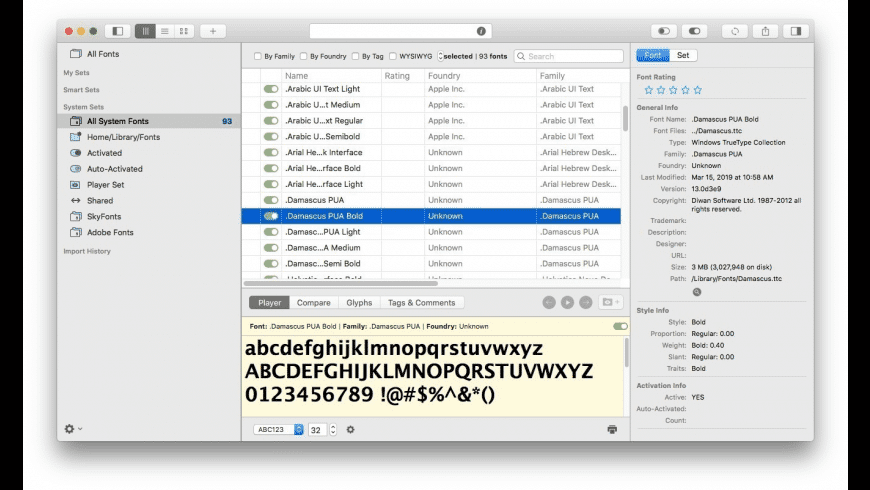This screenshot has height=490, width=870.
Task: Click the font Search field
Action: [x=569, y=56]
